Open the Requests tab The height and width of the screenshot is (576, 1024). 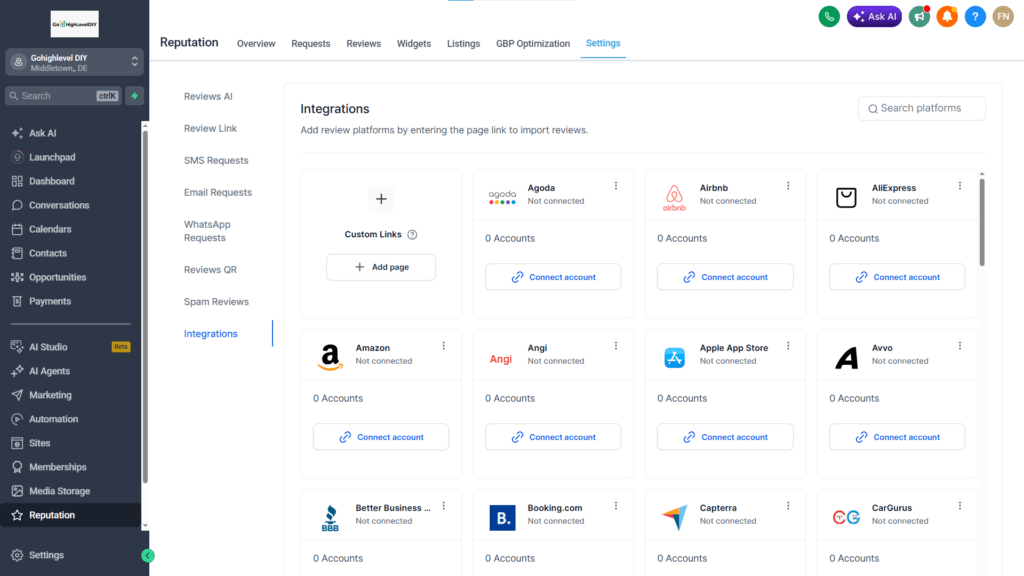pyautogui.click(x=311, y=44)
